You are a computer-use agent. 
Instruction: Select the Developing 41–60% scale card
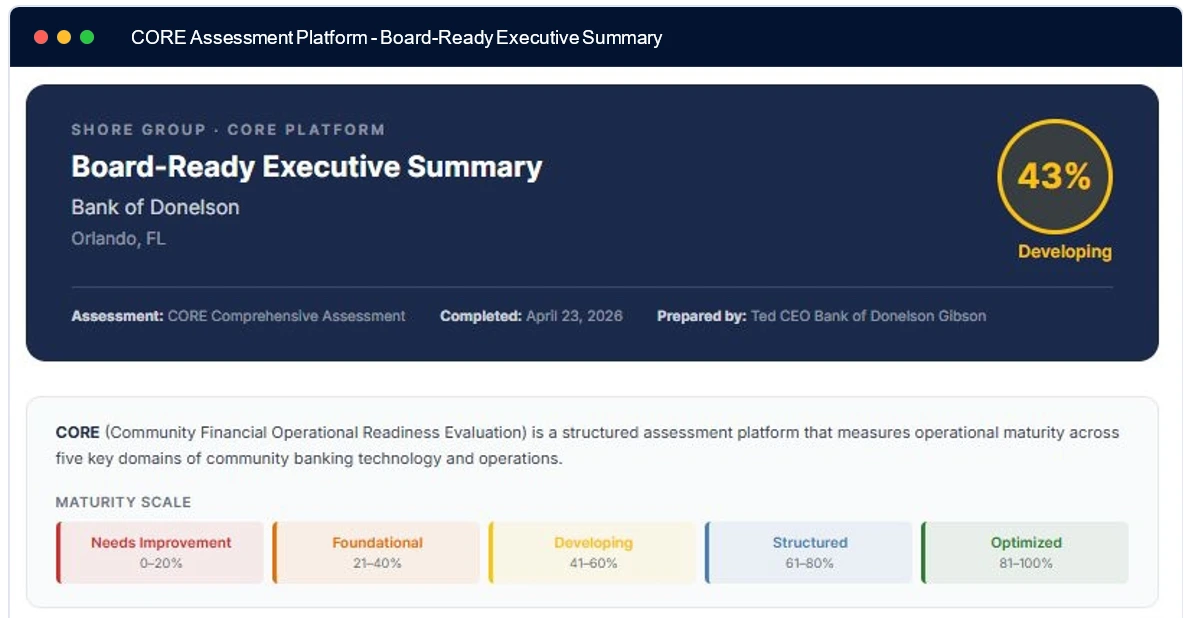click(x=593, y=553)
